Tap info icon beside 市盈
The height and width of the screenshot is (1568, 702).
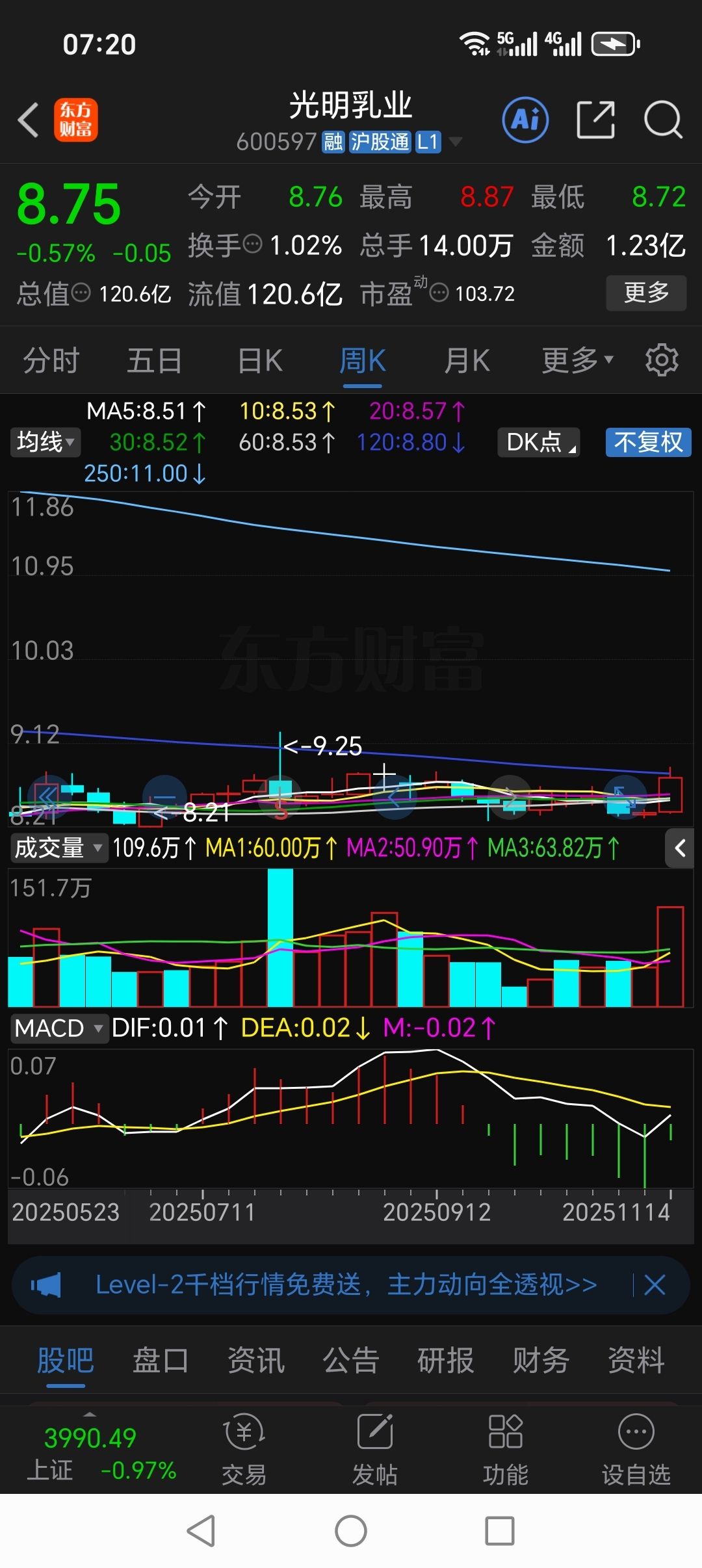(x=439, y=293)
